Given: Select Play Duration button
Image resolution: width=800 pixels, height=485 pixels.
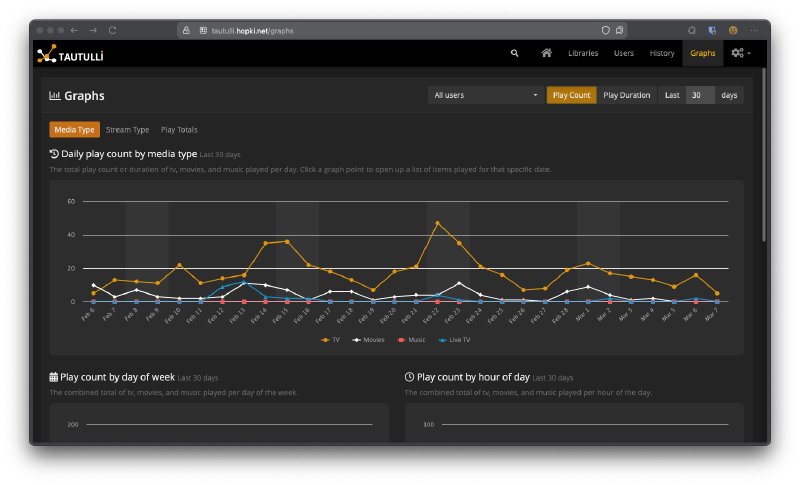Looking at the screenshot, I should pyautogui.click(x=627, y=95).
